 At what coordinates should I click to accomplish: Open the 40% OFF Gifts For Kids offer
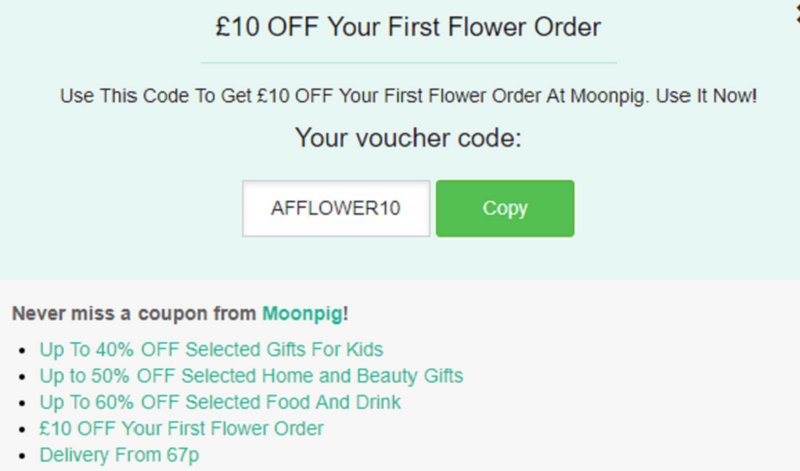pyautogui.click(x=211, y=350)
